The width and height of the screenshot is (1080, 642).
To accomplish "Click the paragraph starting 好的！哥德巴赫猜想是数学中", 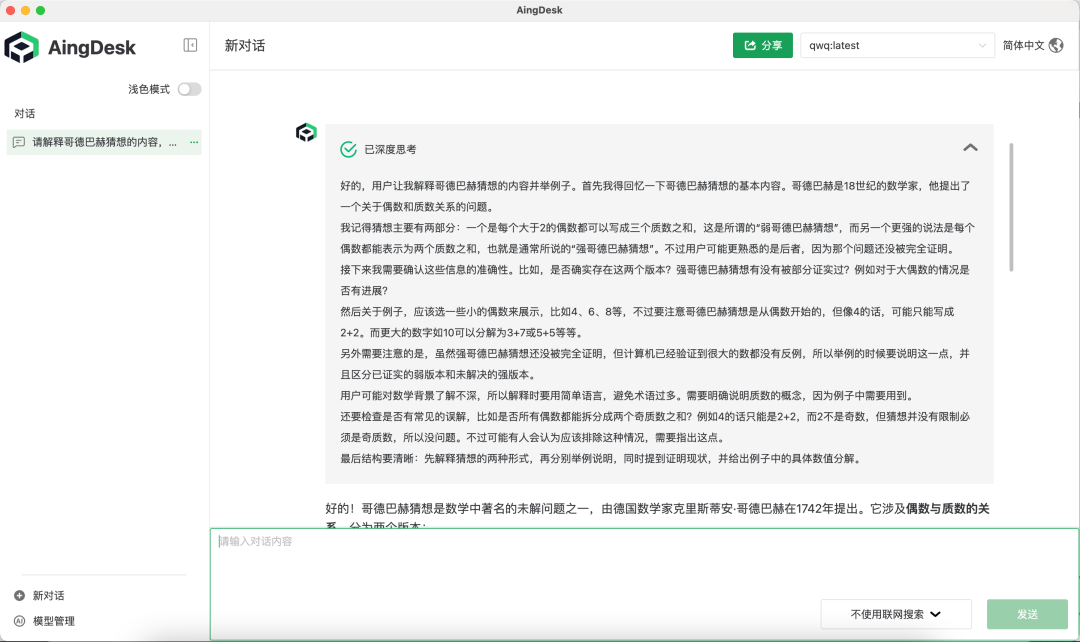I will (657, 515).
